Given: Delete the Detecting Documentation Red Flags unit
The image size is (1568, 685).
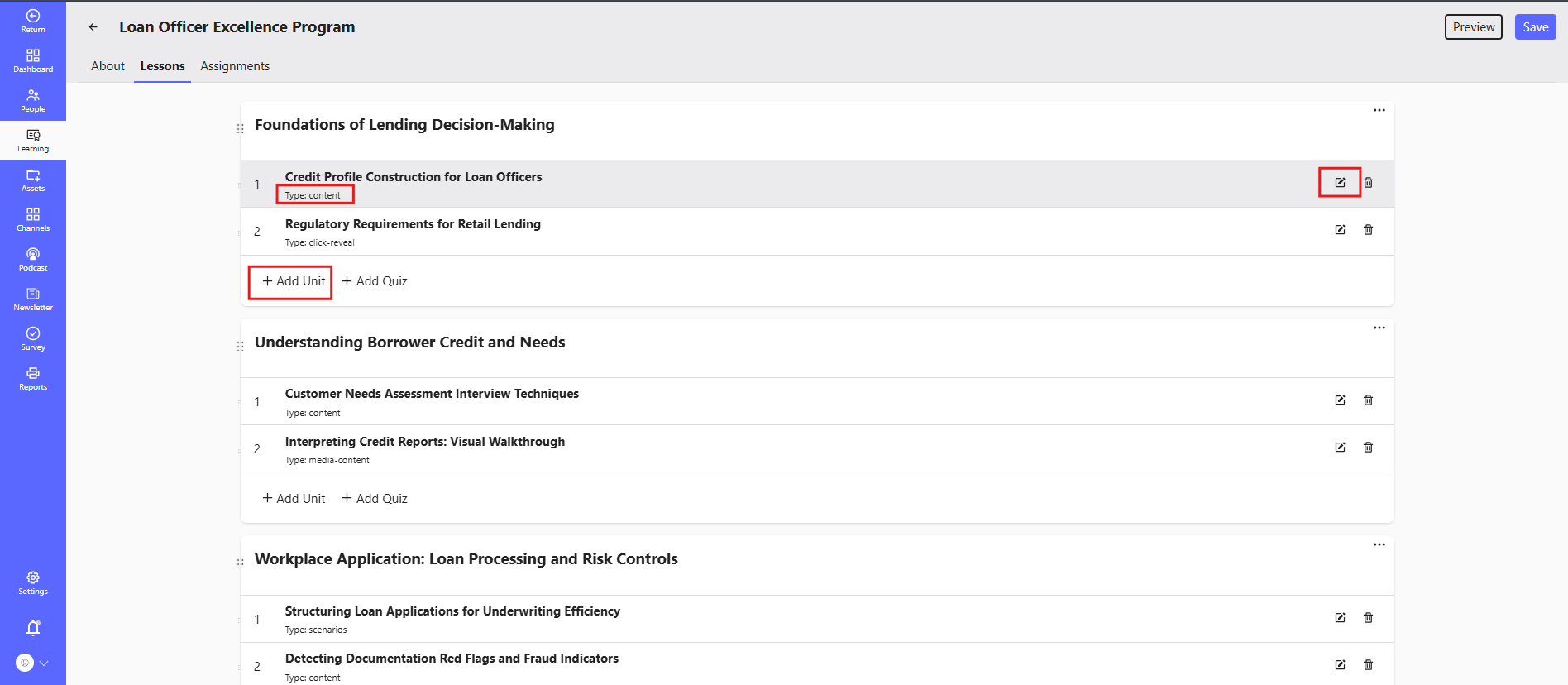Looking at the screenshot, I should tap(1368, 664).
